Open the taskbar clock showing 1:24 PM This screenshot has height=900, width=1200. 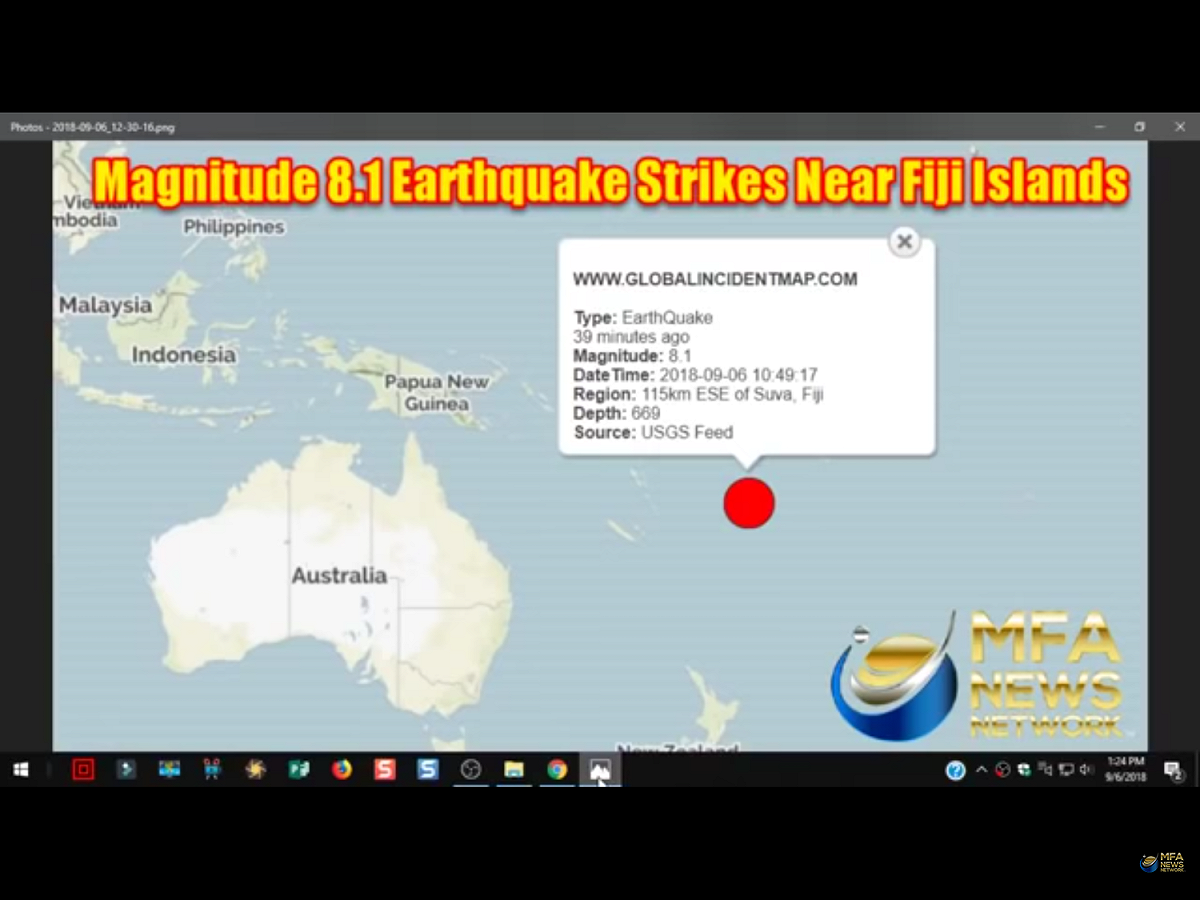point(1126,769)
